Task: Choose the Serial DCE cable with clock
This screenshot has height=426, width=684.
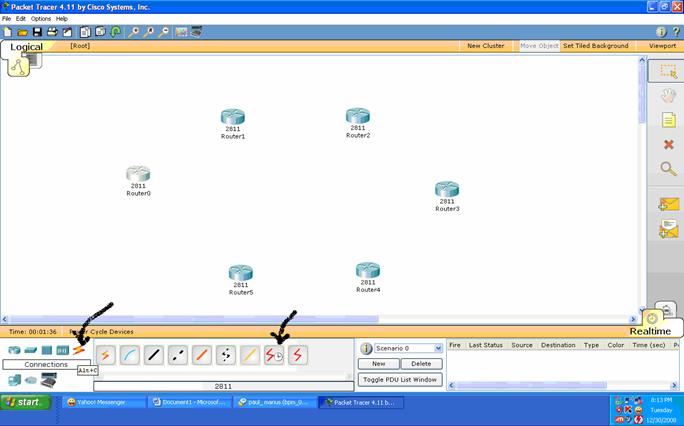Action: point(274,355)
